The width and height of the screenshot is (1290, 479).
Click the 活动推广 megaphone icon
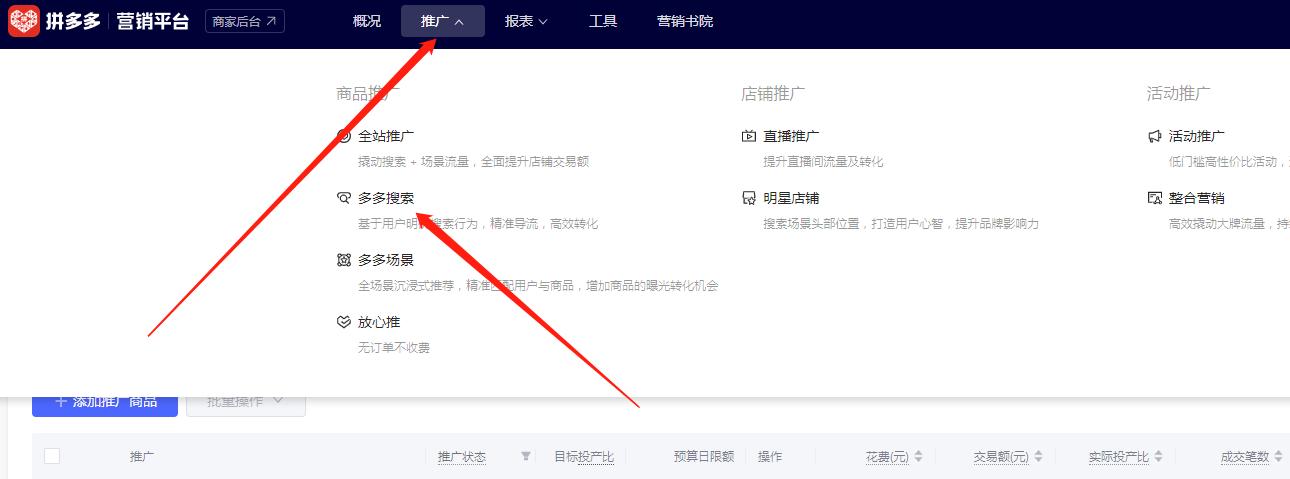click(1155, 136)
